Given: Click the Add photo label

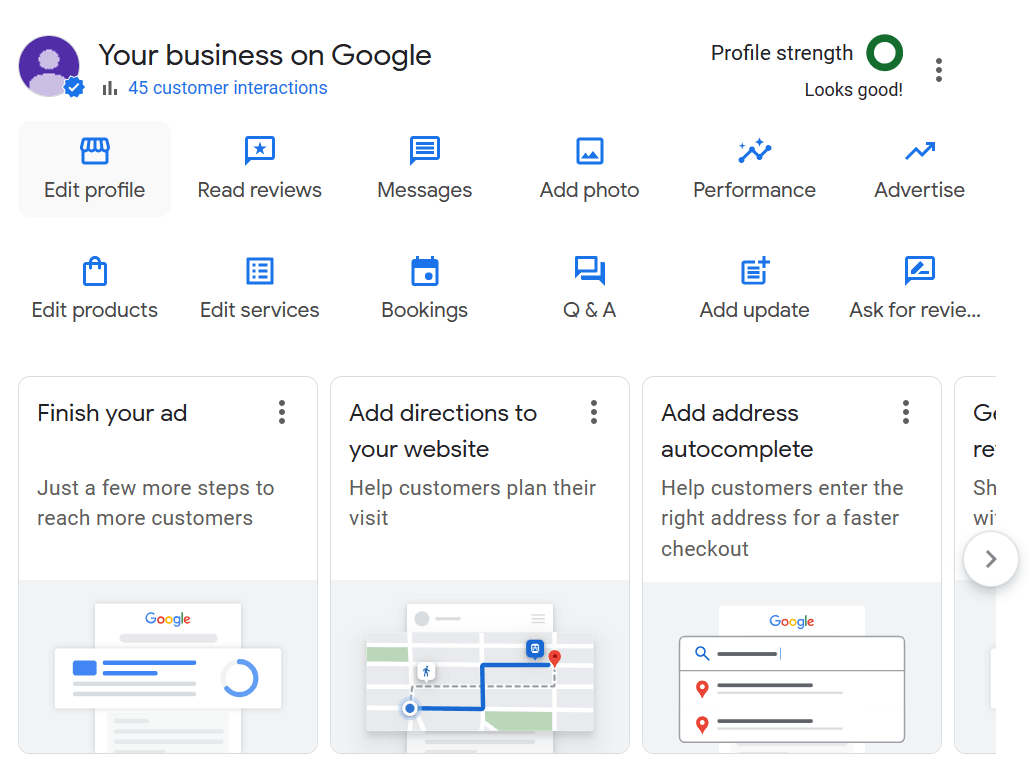Looking at the screenshot, I should point(589,190).
